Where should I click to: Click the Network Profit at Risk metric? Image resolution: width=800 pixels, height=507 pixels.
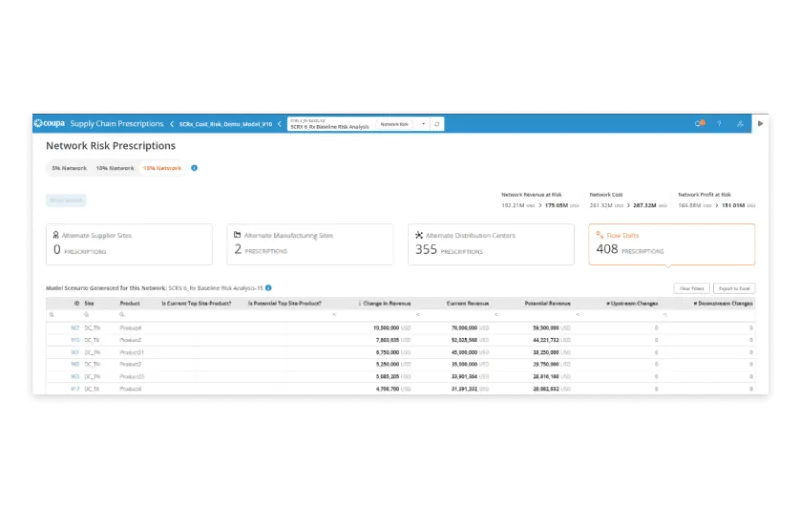(x=717, y=200)
